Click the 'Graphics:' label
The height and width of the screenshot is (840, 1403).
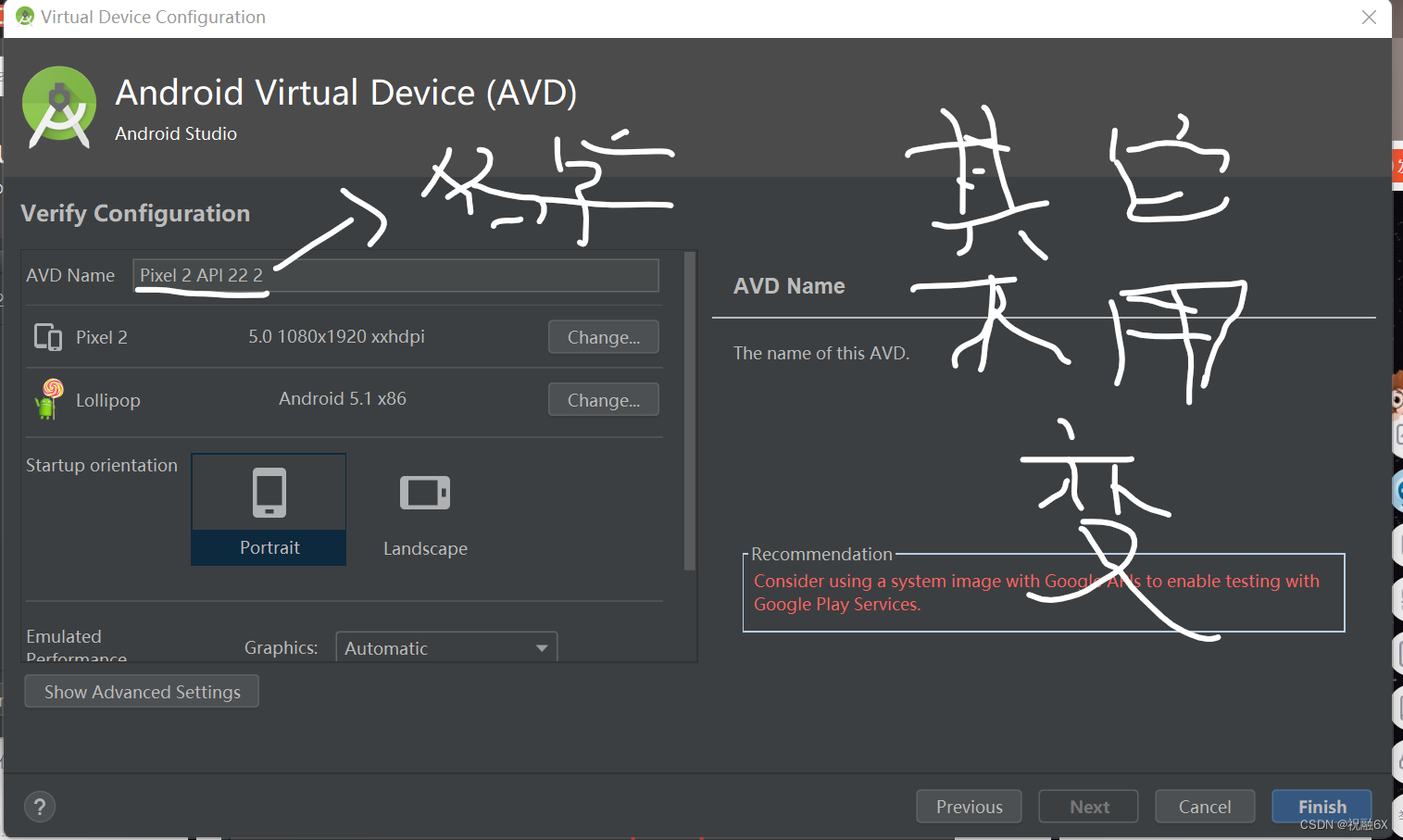281,647
